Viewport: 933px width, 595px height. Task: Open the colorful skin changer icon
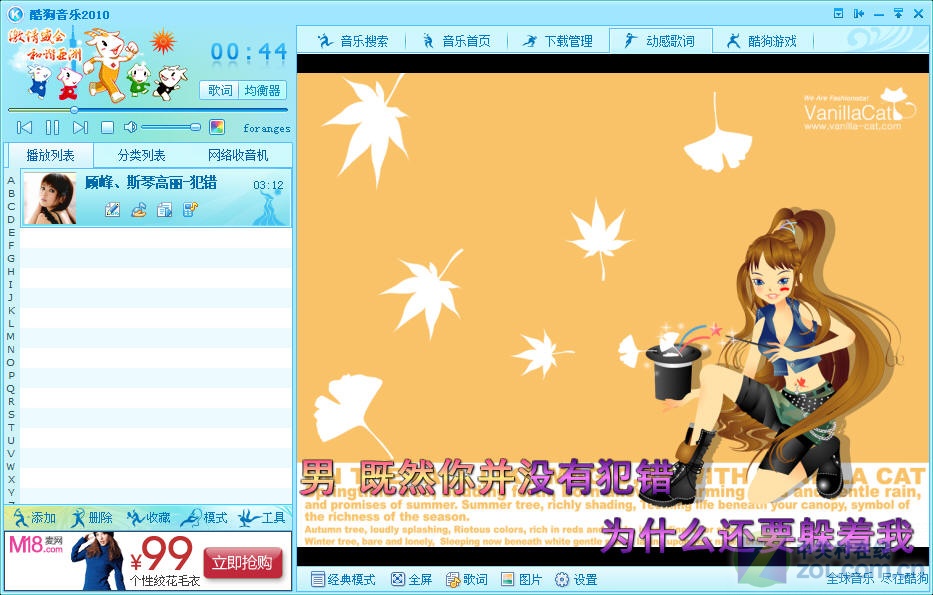pyautogui.click(x=217, y=127)
